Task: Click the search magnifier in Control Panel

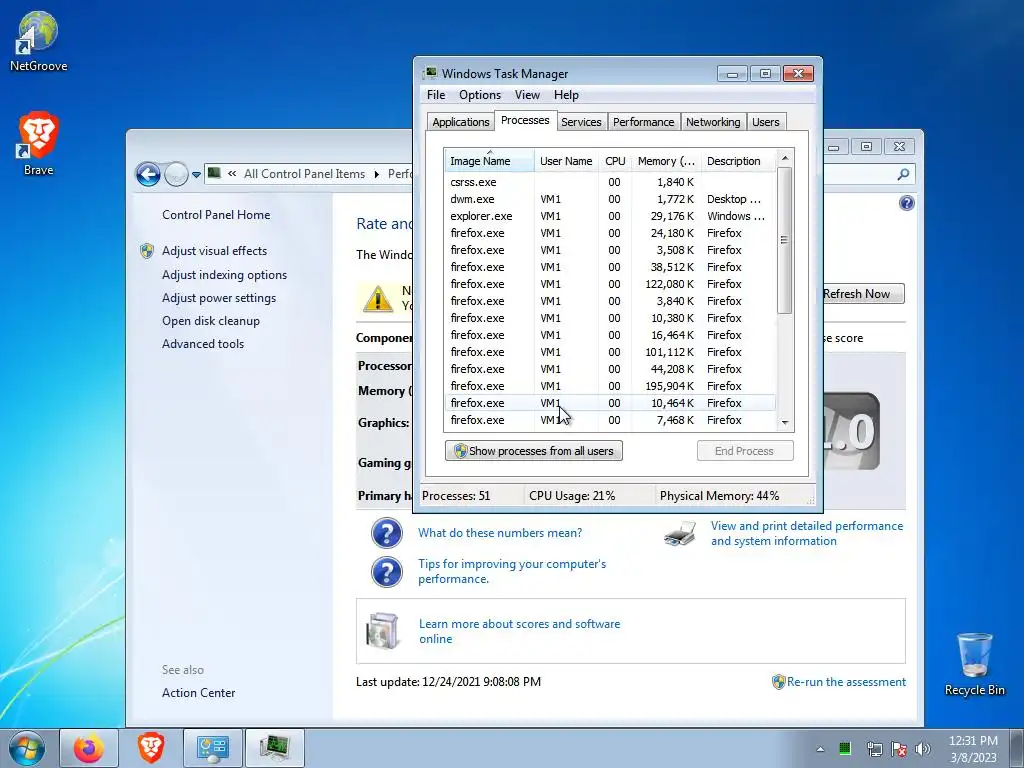Action: (x=903, y=174)
